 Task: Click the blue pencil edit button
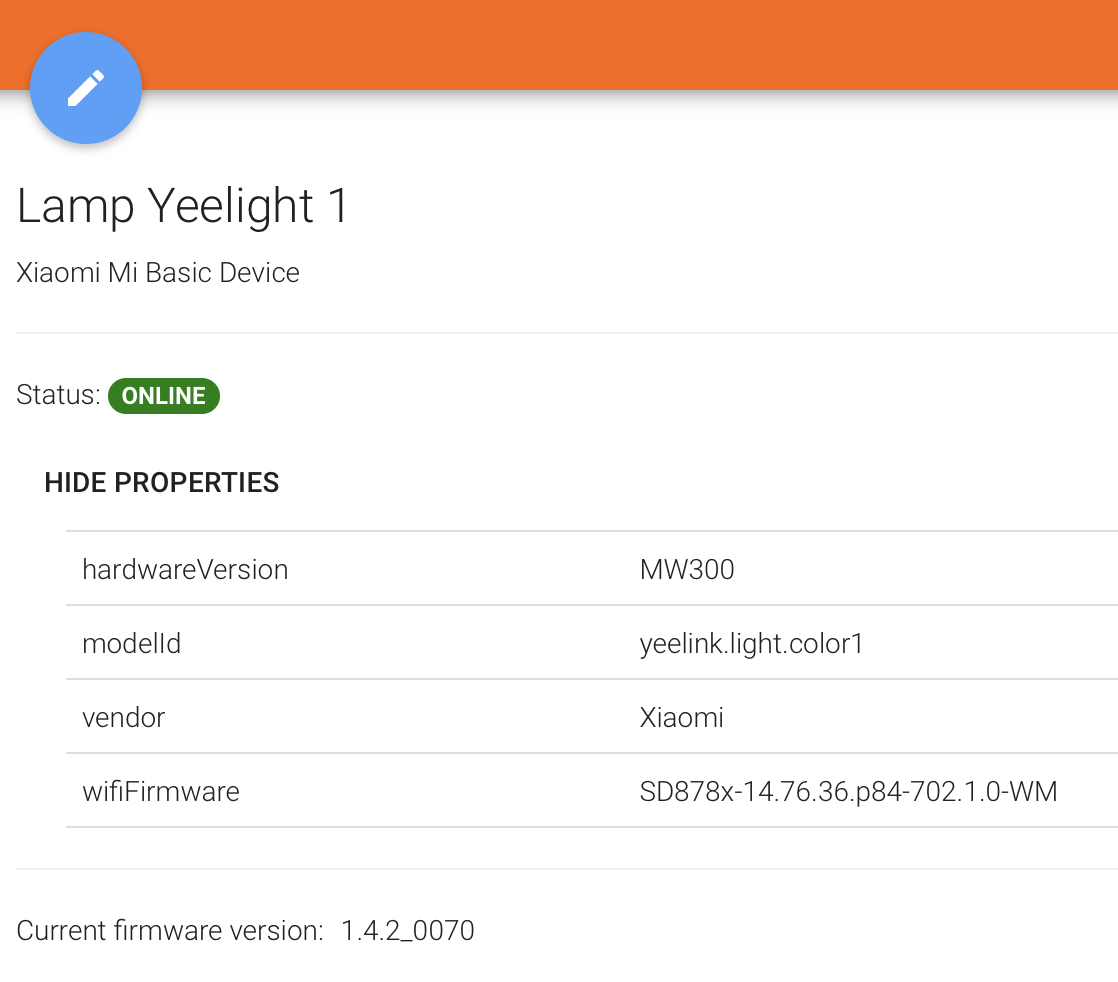pos(86,88)
